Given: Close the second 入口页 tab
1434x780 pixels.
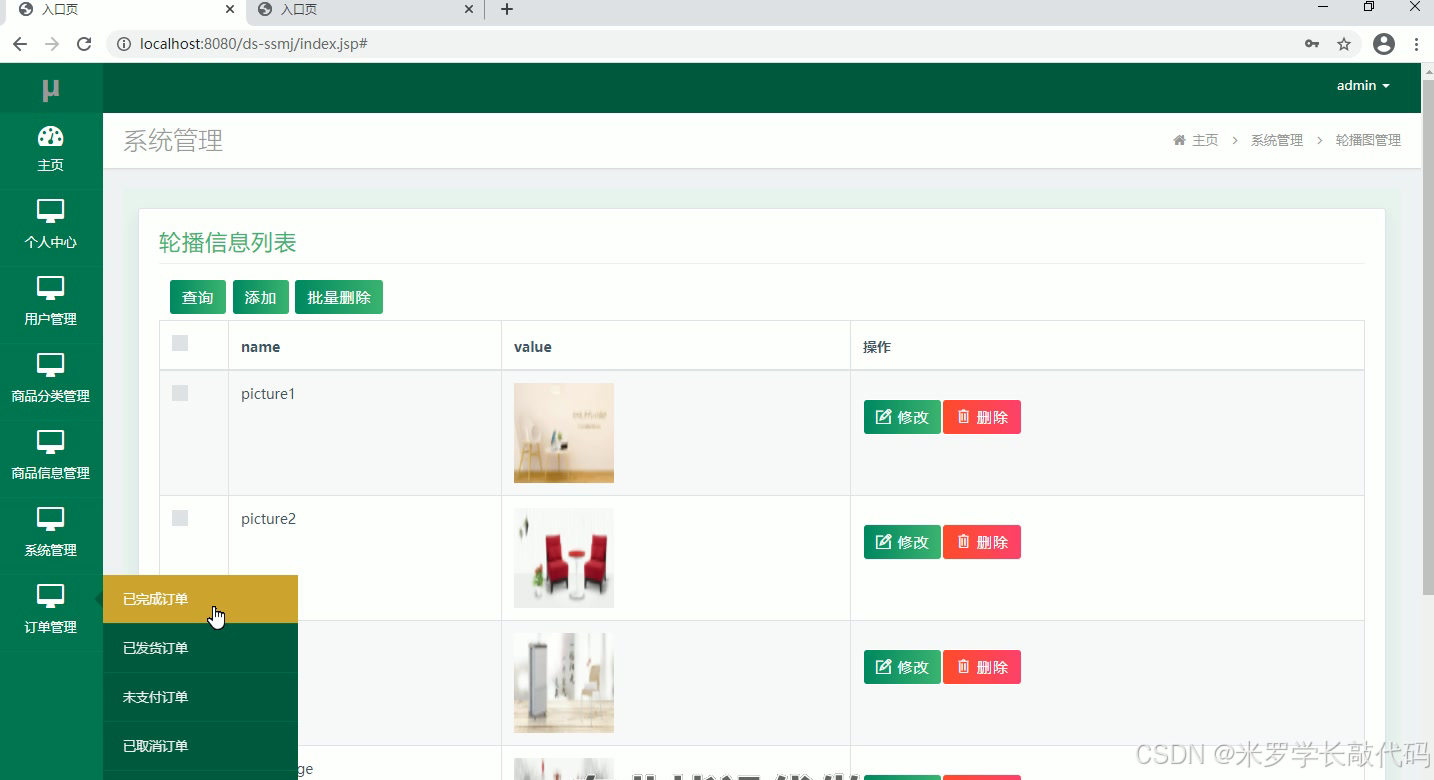Looking at the screenshot, I should (x=469, y=9).
